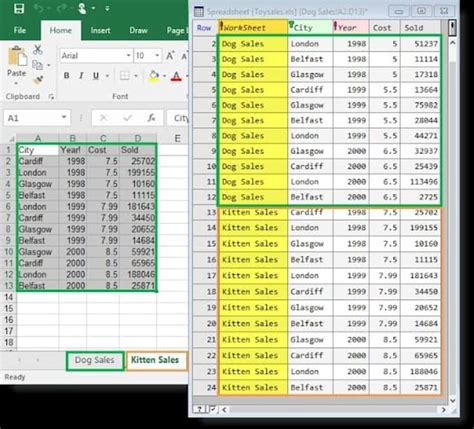
Task: Click the Format Painter brush icon
Action: (x=38, y=80)
